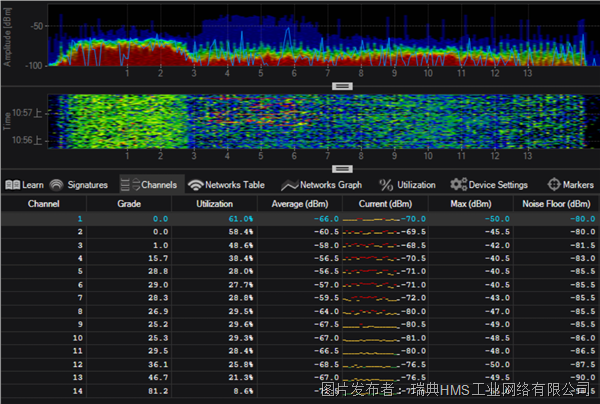Click the Markers crosshair icon
Image resolution: width=600 pixels, height=404 pixels.
point(554,184)
